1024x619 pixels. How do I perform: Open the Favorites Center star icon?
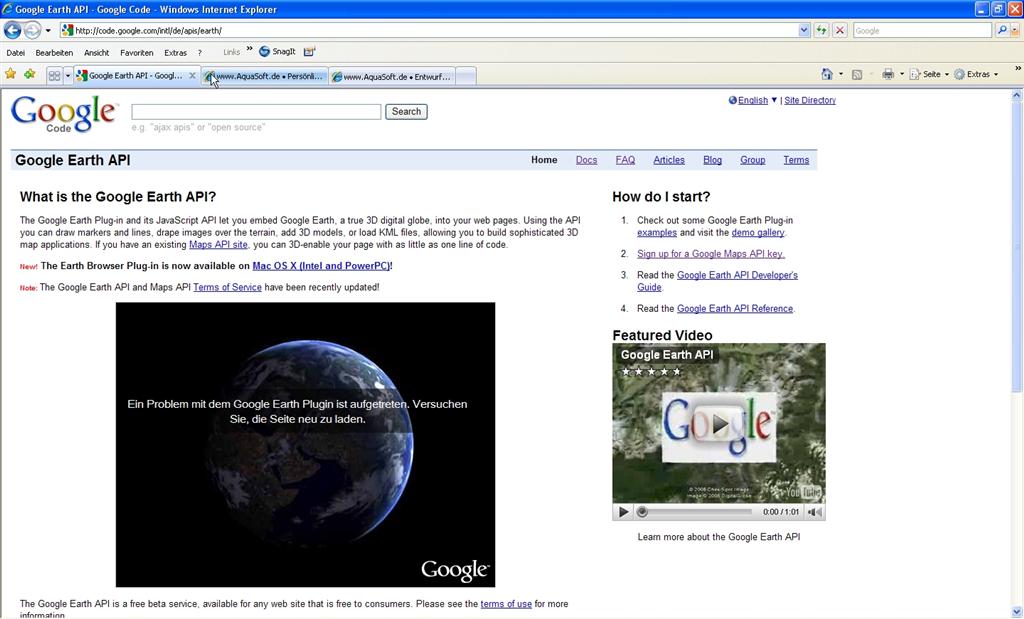pyautogui.click(x=11, y=75)
